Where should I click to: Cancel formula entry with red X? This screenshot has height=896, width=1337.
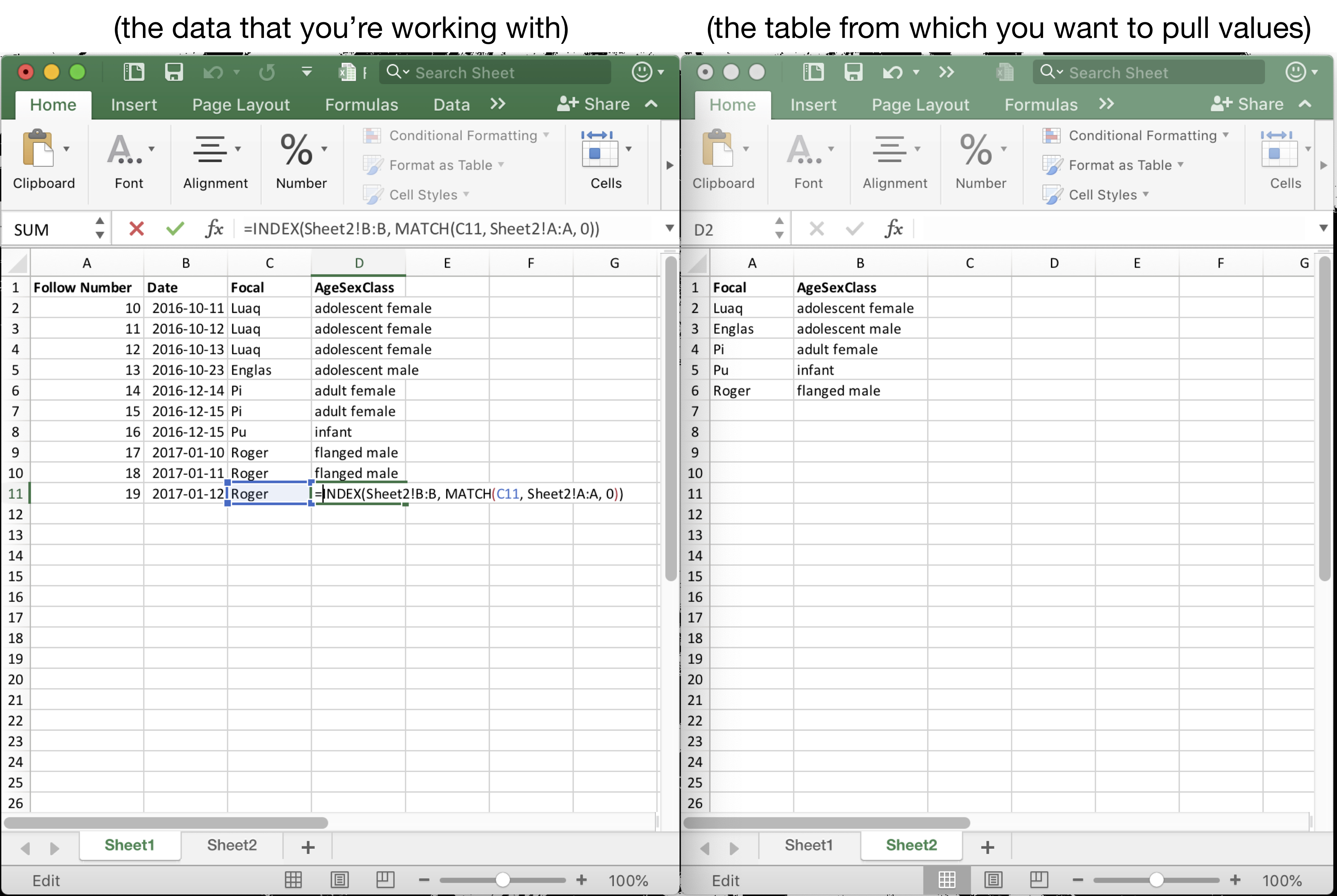pyautogui.click(x=136, y=229)
